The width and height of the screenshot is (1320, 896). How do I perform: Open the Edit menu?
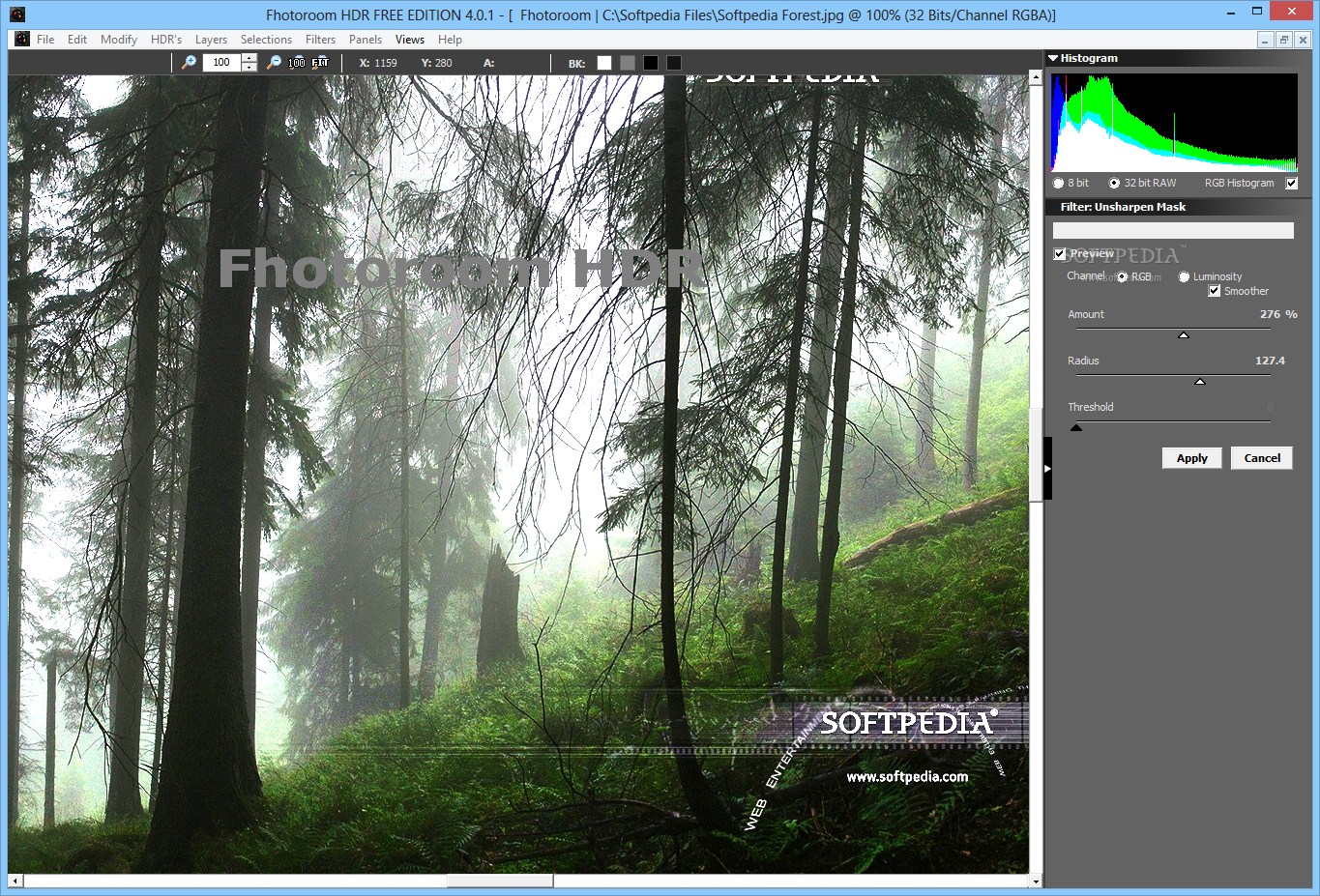(77, 40)
